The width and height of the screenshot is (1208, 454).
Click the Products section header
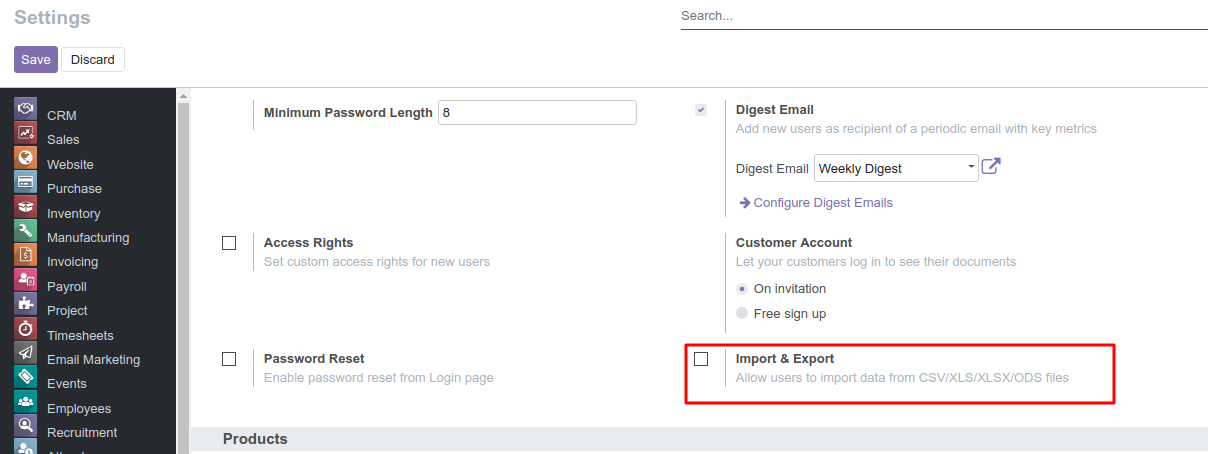[255, 439]
